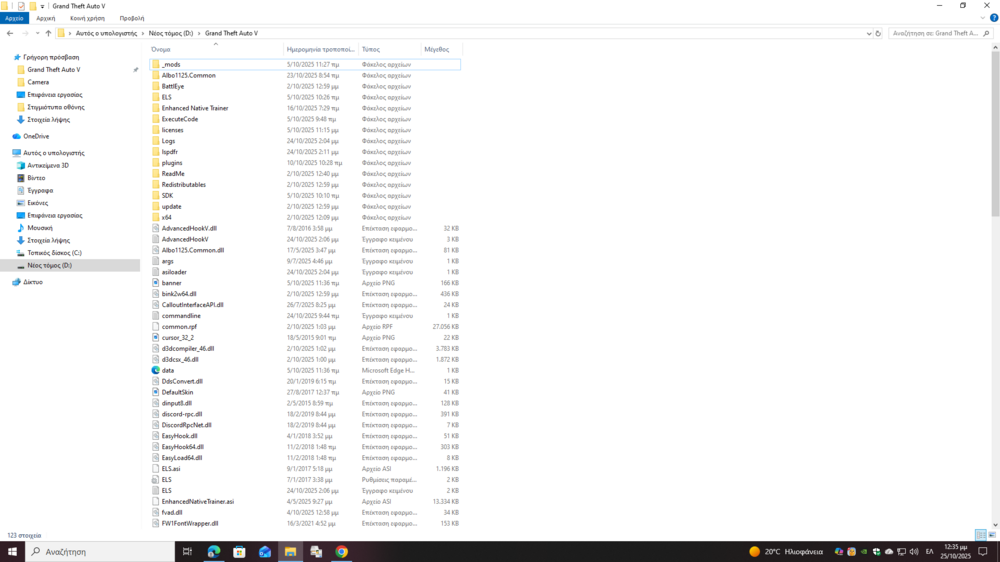
Task: Go up one folder level arrow
Action: coord(48,33)
